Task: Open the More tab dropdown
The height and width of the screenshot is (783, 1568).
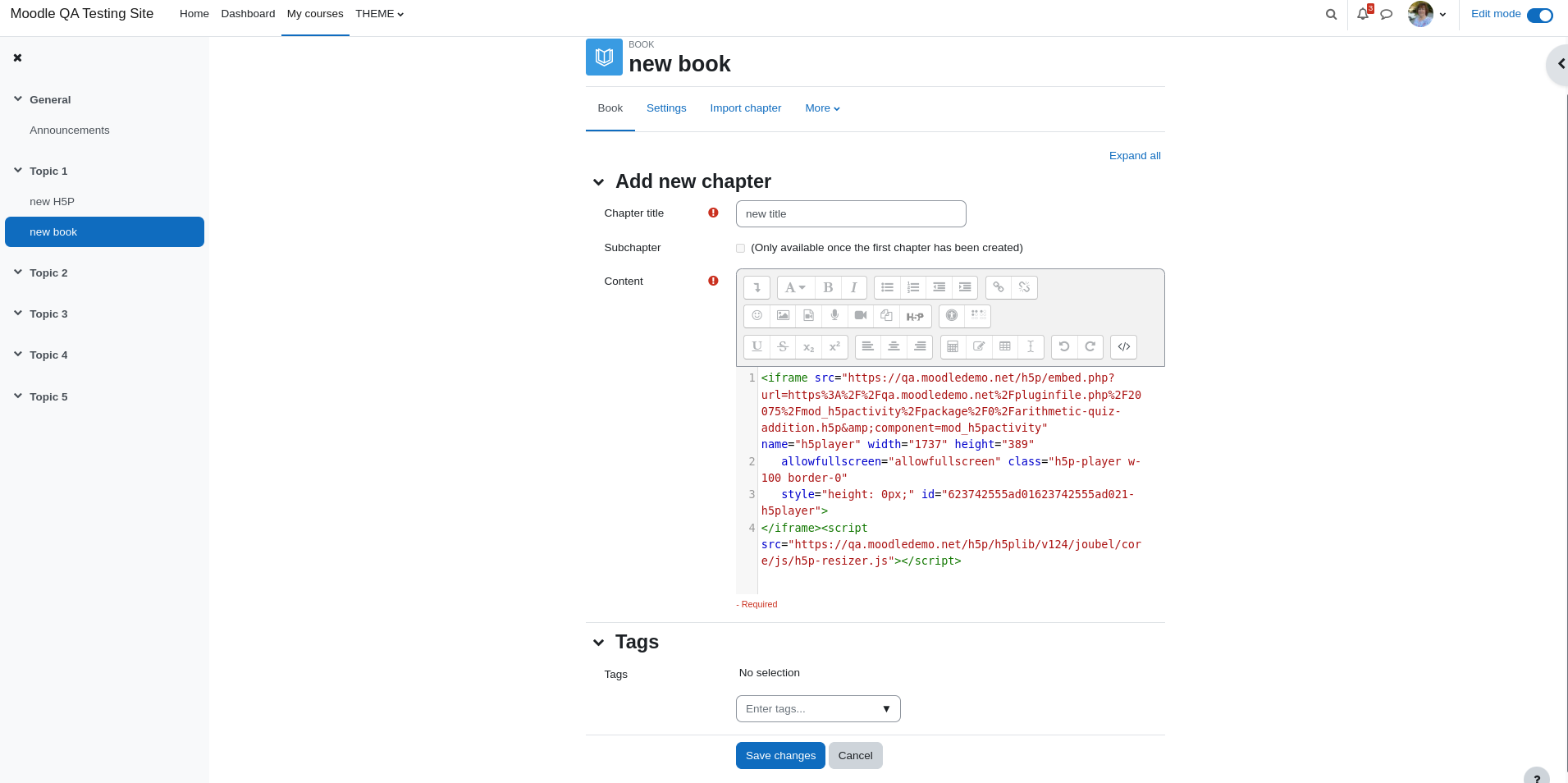Action: coord(822,108)
